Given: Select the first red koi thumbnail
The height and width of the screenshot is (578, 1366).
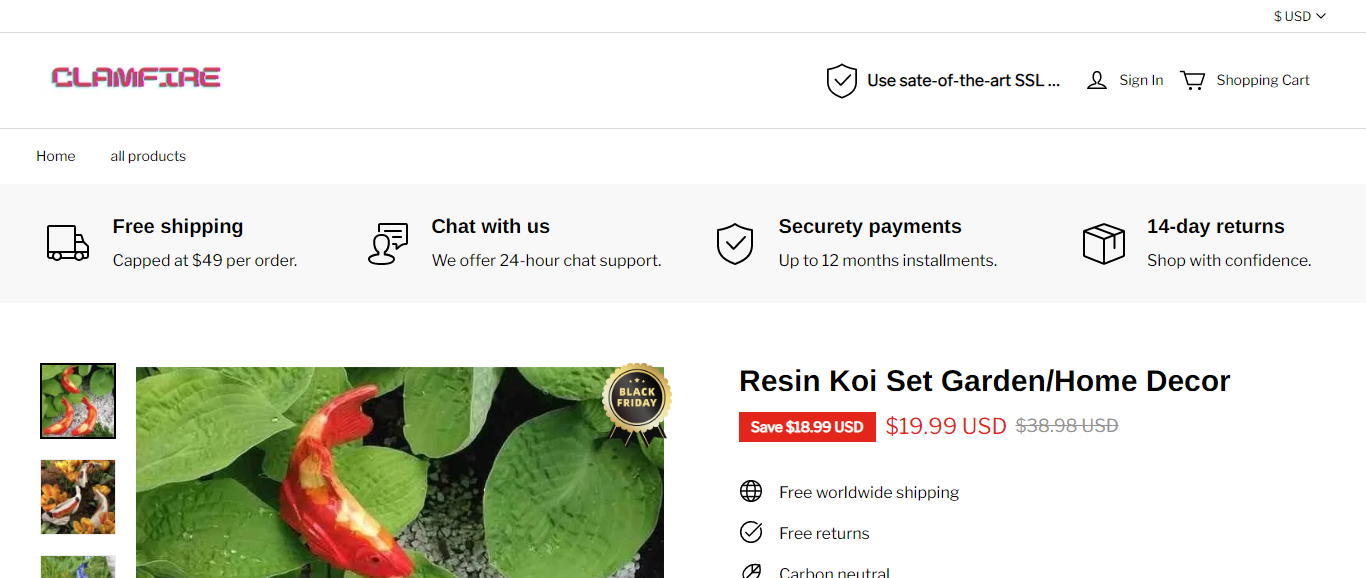Looking at the screenshot, I should [x=78, y=401].
